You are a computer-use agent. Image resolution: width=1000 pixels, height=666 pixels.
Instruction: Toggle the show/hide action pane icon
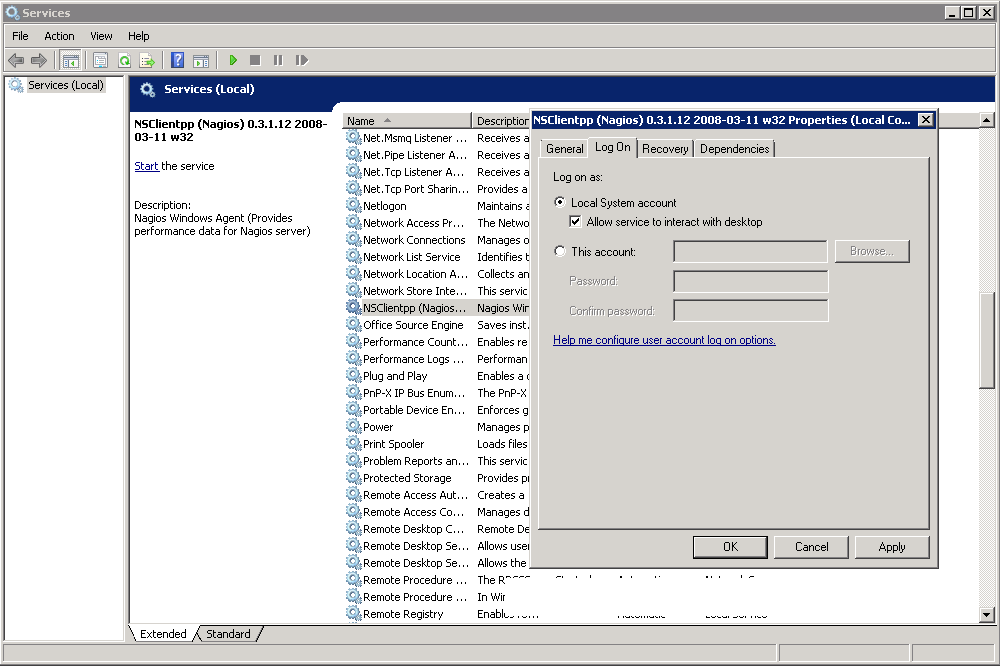201,61
